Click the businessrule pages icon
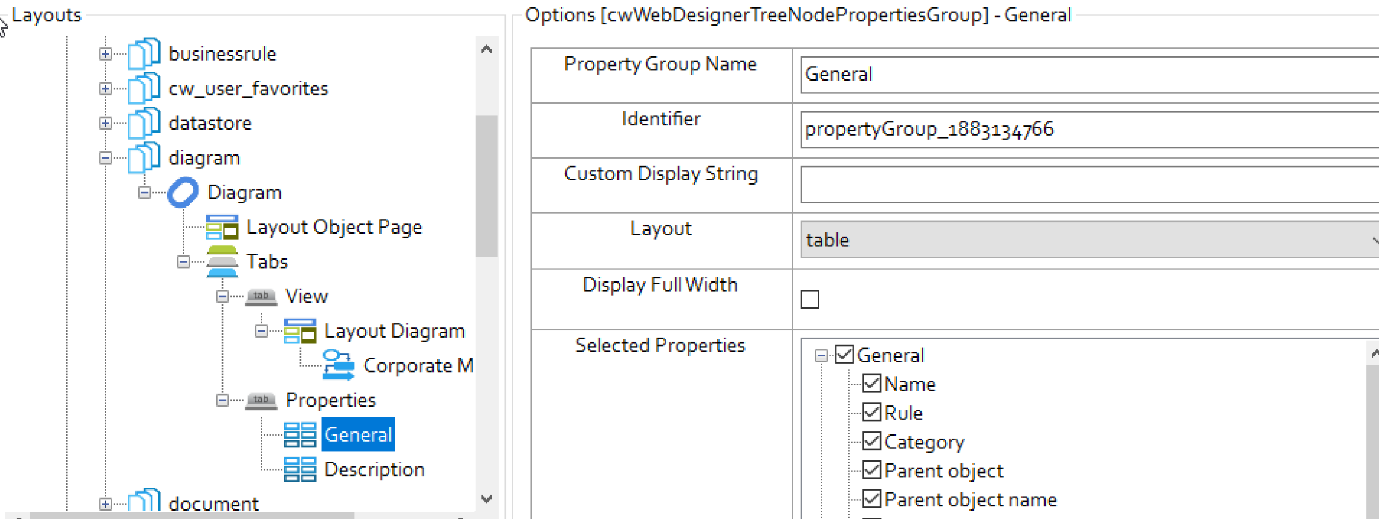Viewport: 1379px width, 519px height. [x=143, y=54]
